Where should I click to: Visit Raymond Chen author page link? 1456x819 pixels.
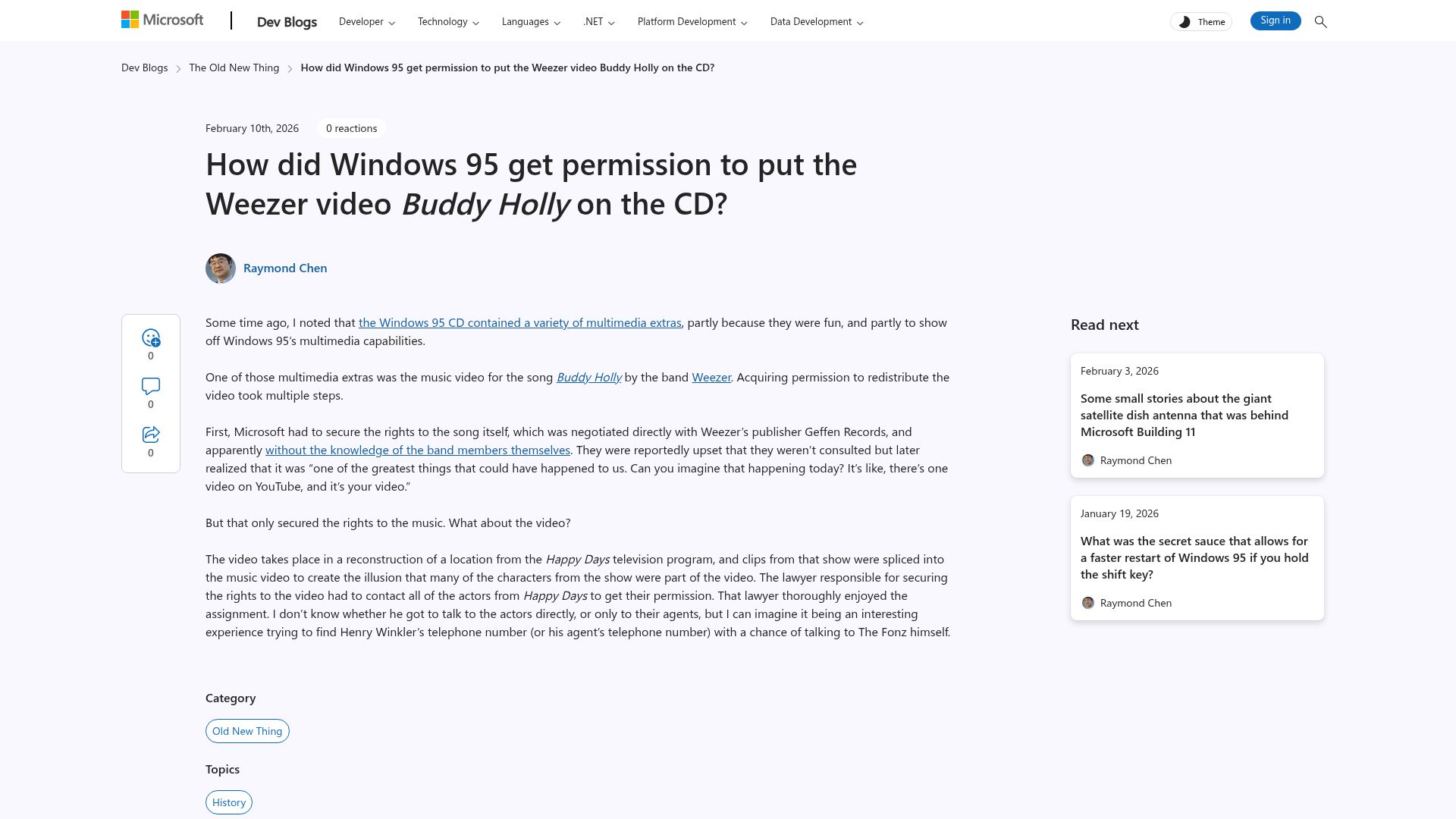click(x=285, y=268)
